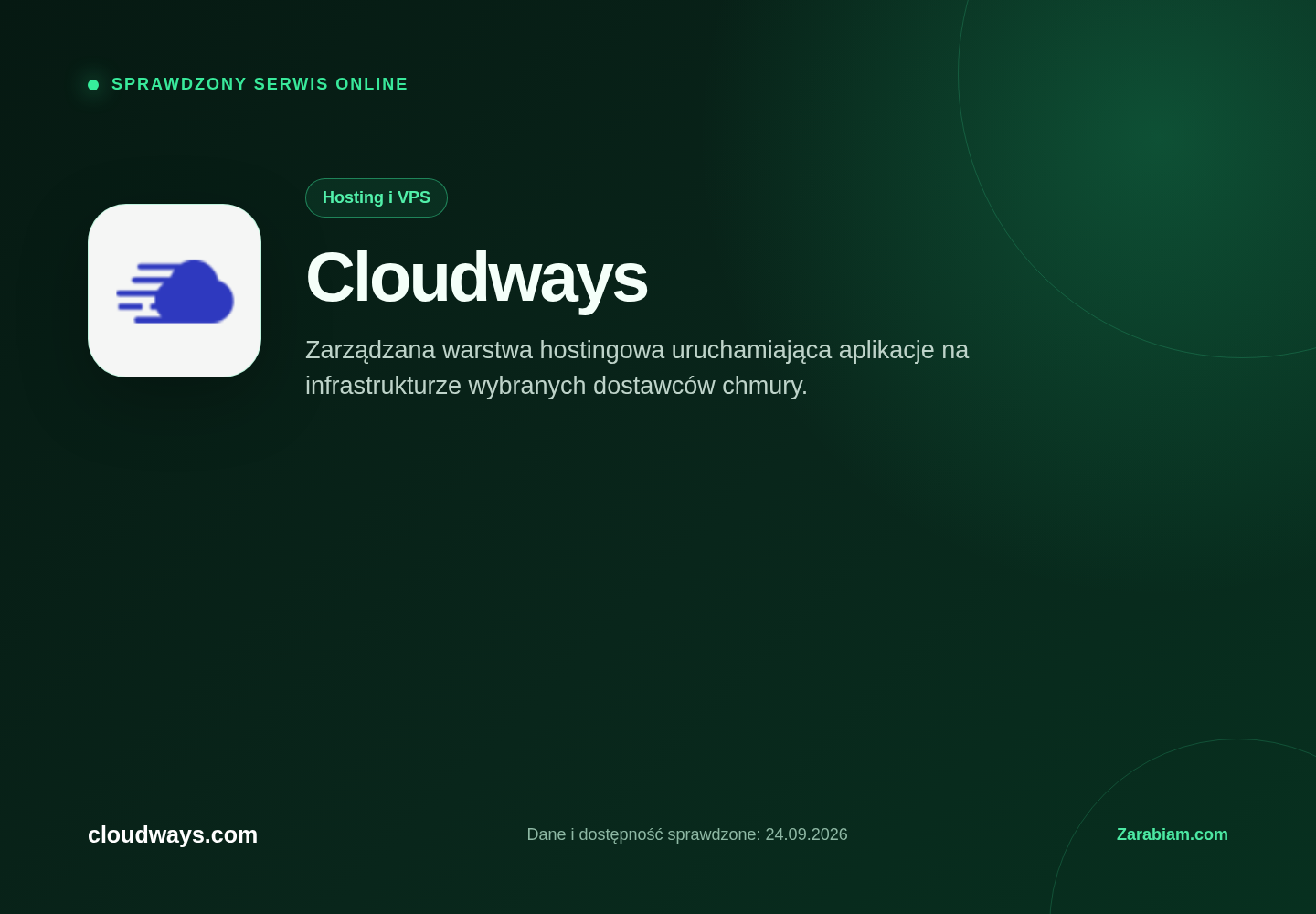Open the cloudways.com link
The width and height of the screenshot is (1316, 914).
coord(173,834)
